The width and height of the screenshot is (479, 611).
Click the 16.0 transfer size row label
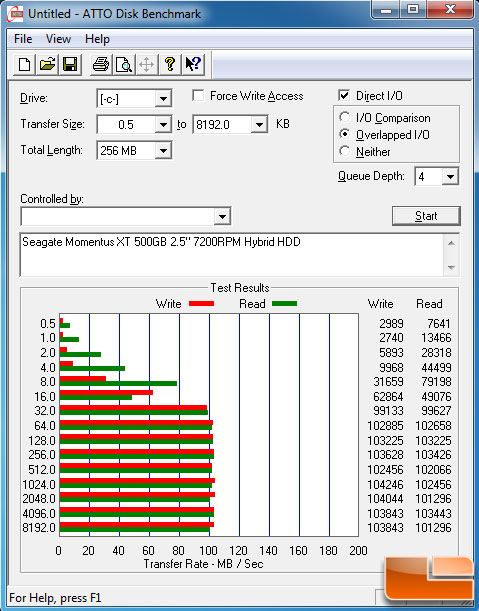coord(45,397)
